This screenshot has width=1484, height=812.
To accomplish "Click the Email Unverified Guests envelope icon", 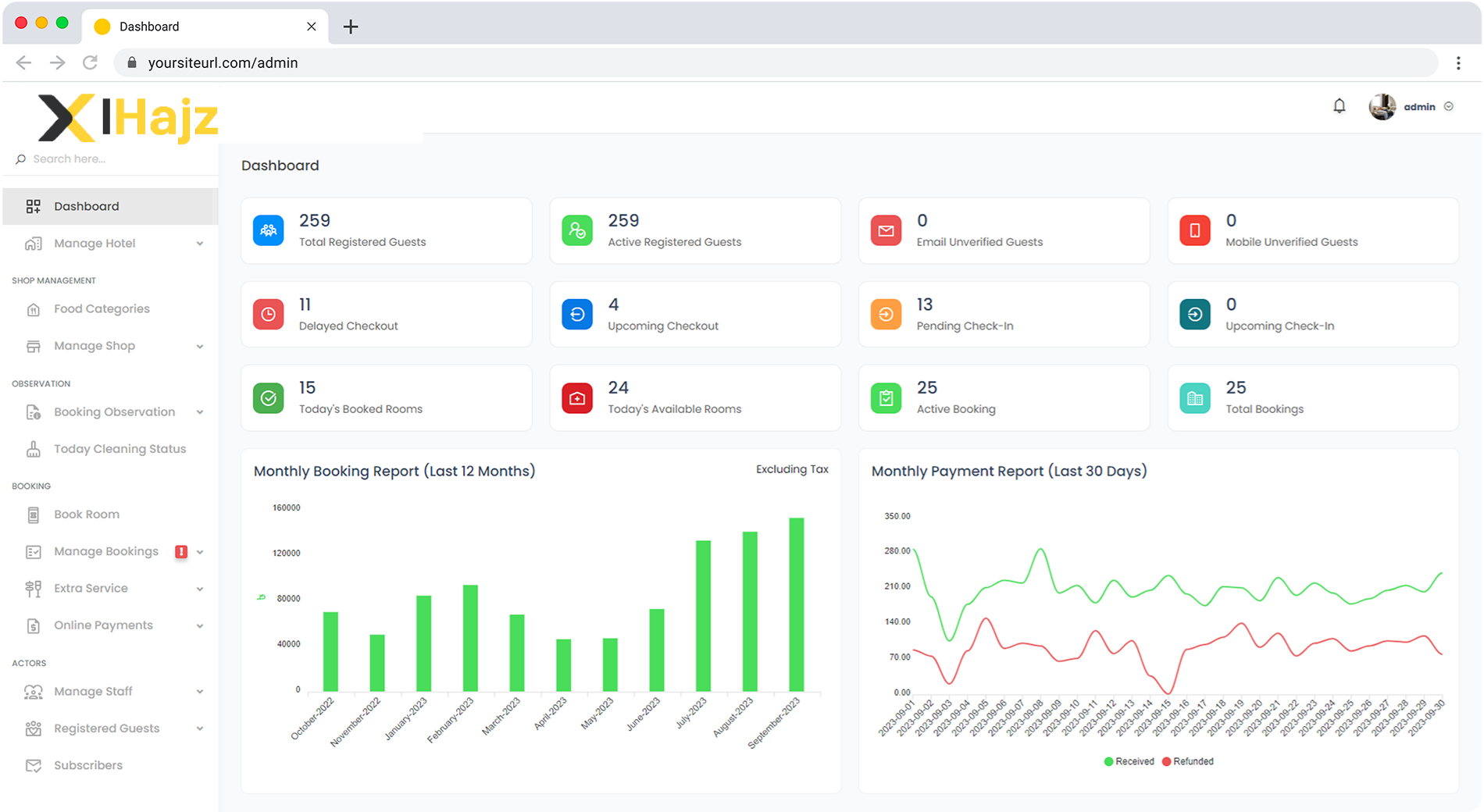I will [886, 231].
